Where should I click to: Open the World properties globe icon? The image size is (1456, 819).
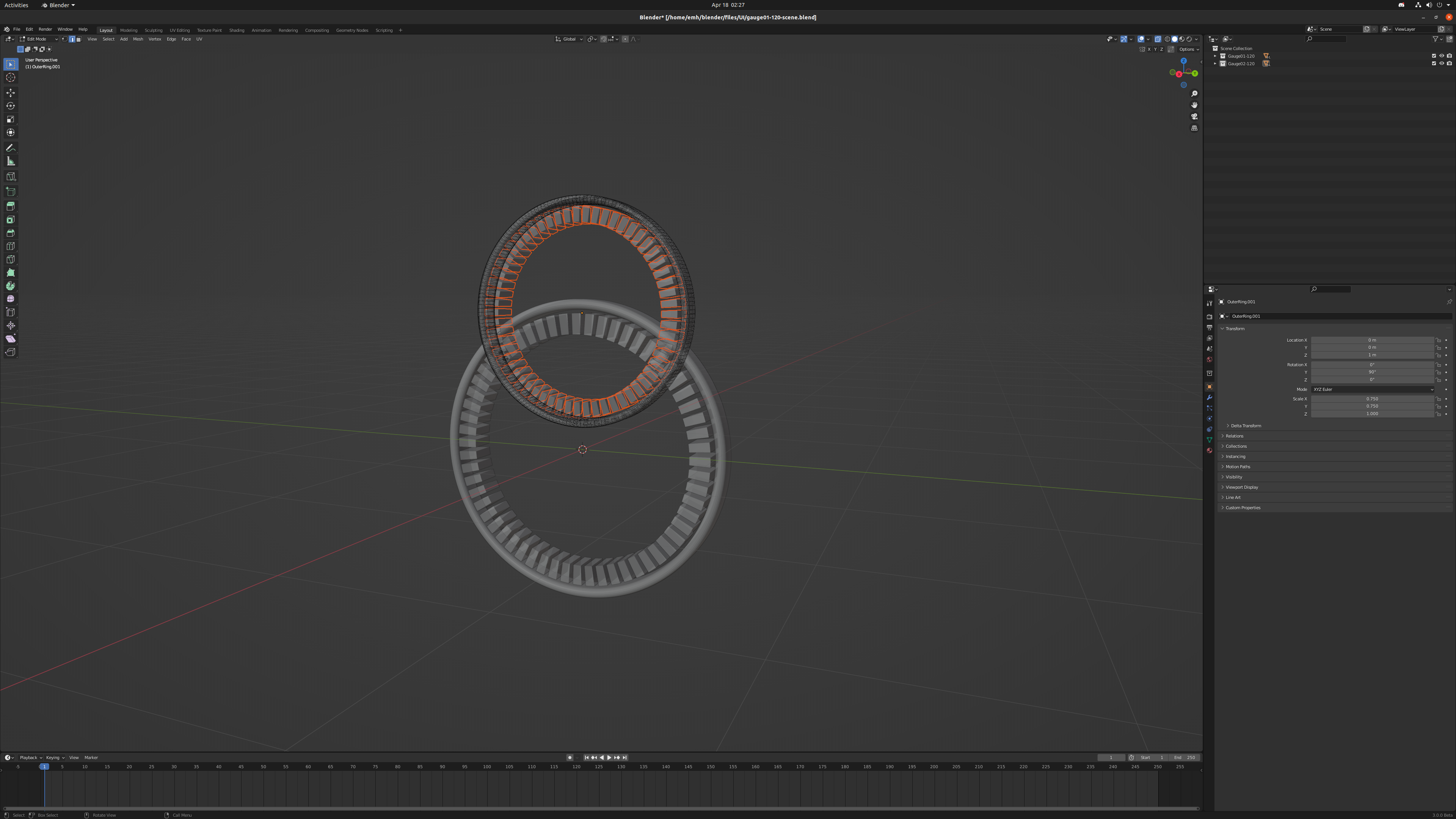(x=1210, y=359)
